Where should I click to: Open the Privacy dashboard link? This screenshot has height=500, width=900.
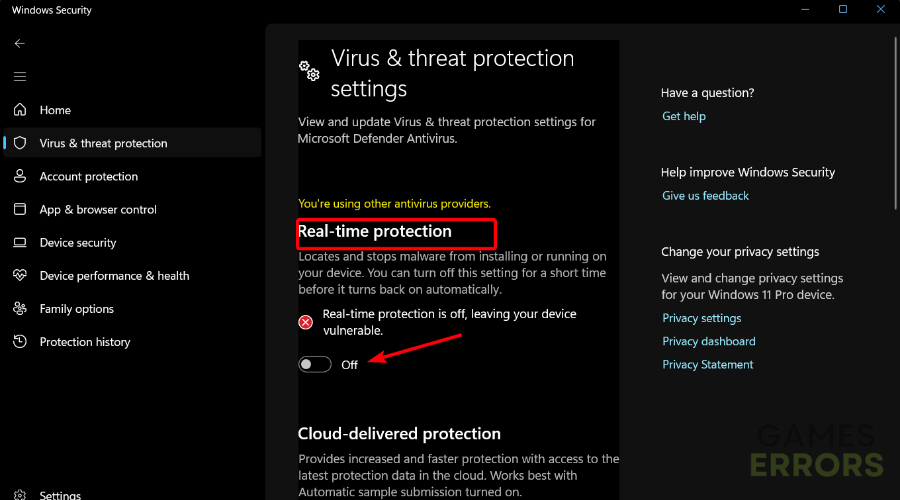tap(709, 341)
